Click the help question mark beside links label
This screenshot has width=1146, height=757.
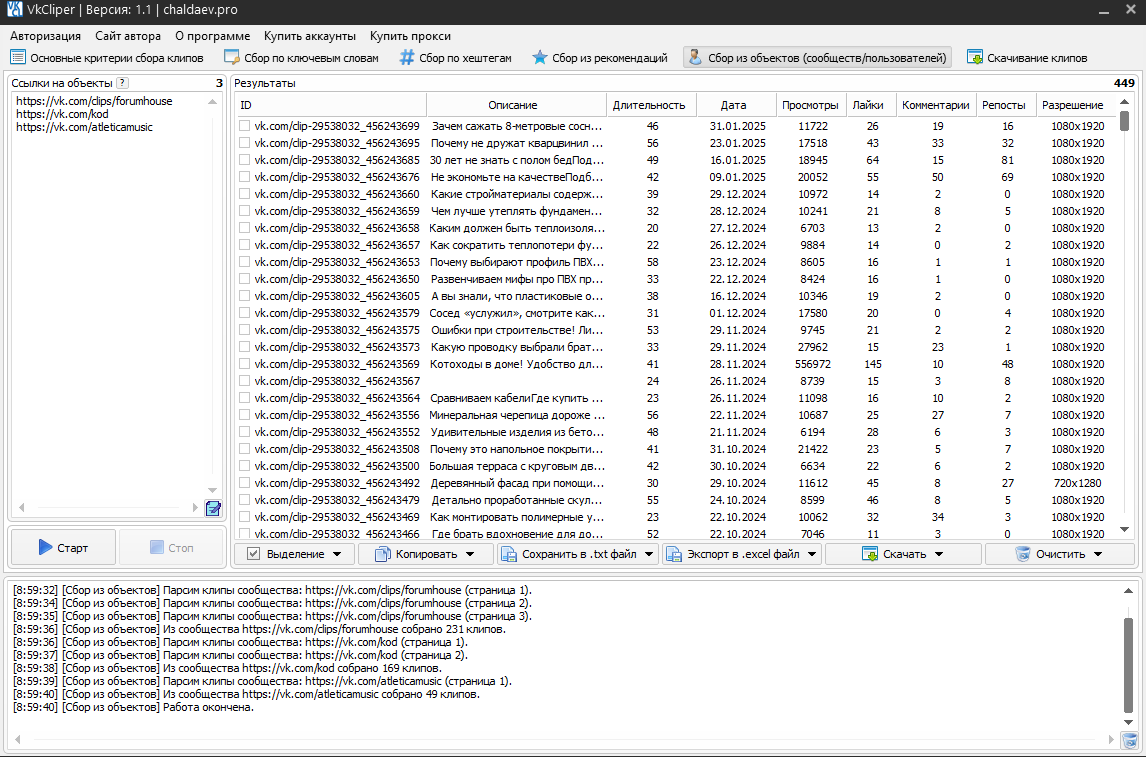pos(122,83)
